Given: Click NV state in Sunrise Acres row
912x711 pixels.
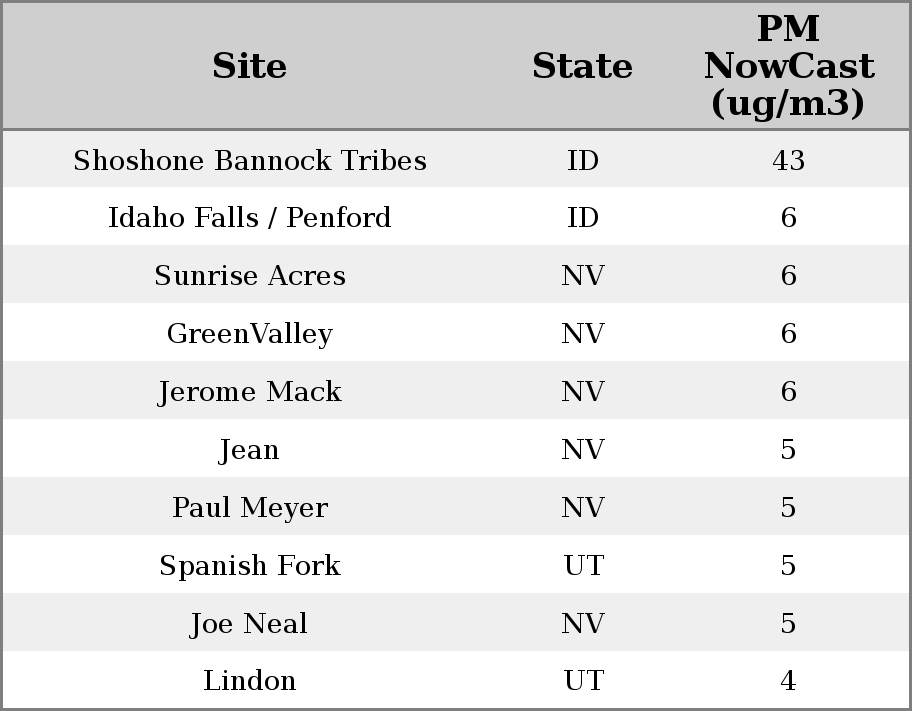Looking at the screenshot, I should (583, 276).
